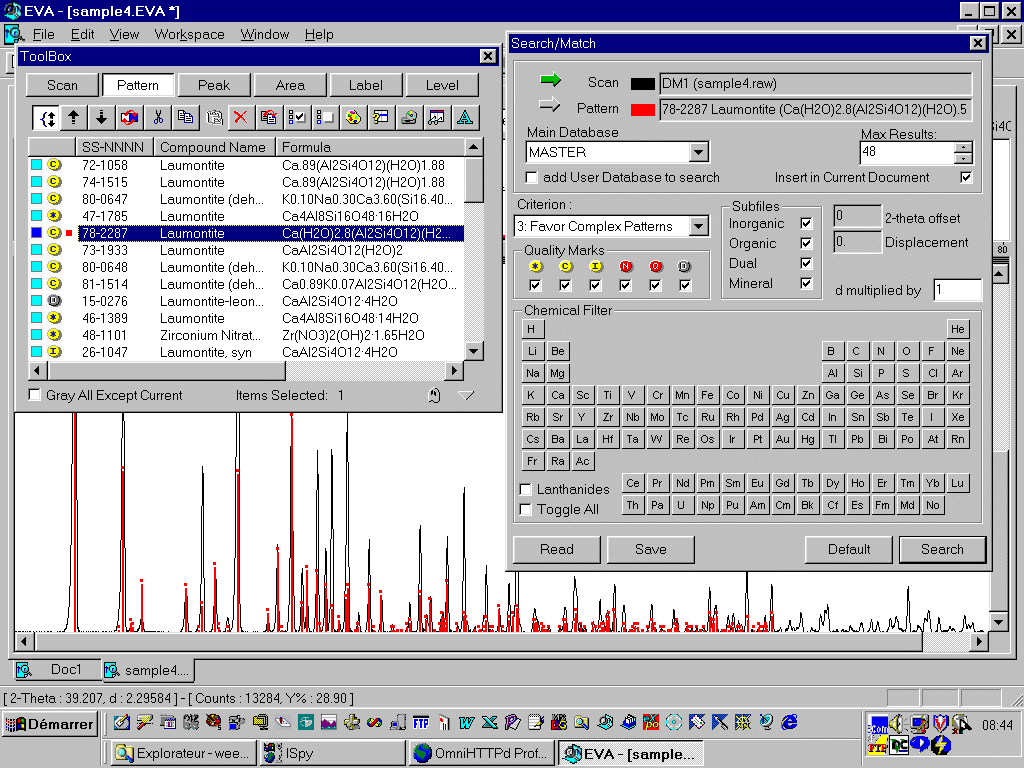Enable the Lanthanides checkbox

point(526,489)
